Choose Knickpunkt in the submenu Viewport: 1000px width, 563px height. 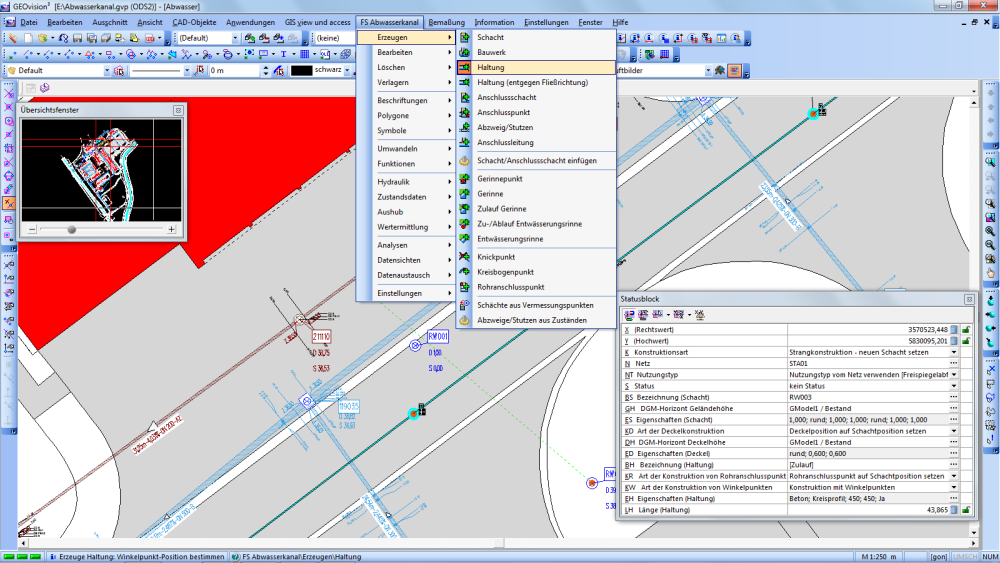click(496, 257)
